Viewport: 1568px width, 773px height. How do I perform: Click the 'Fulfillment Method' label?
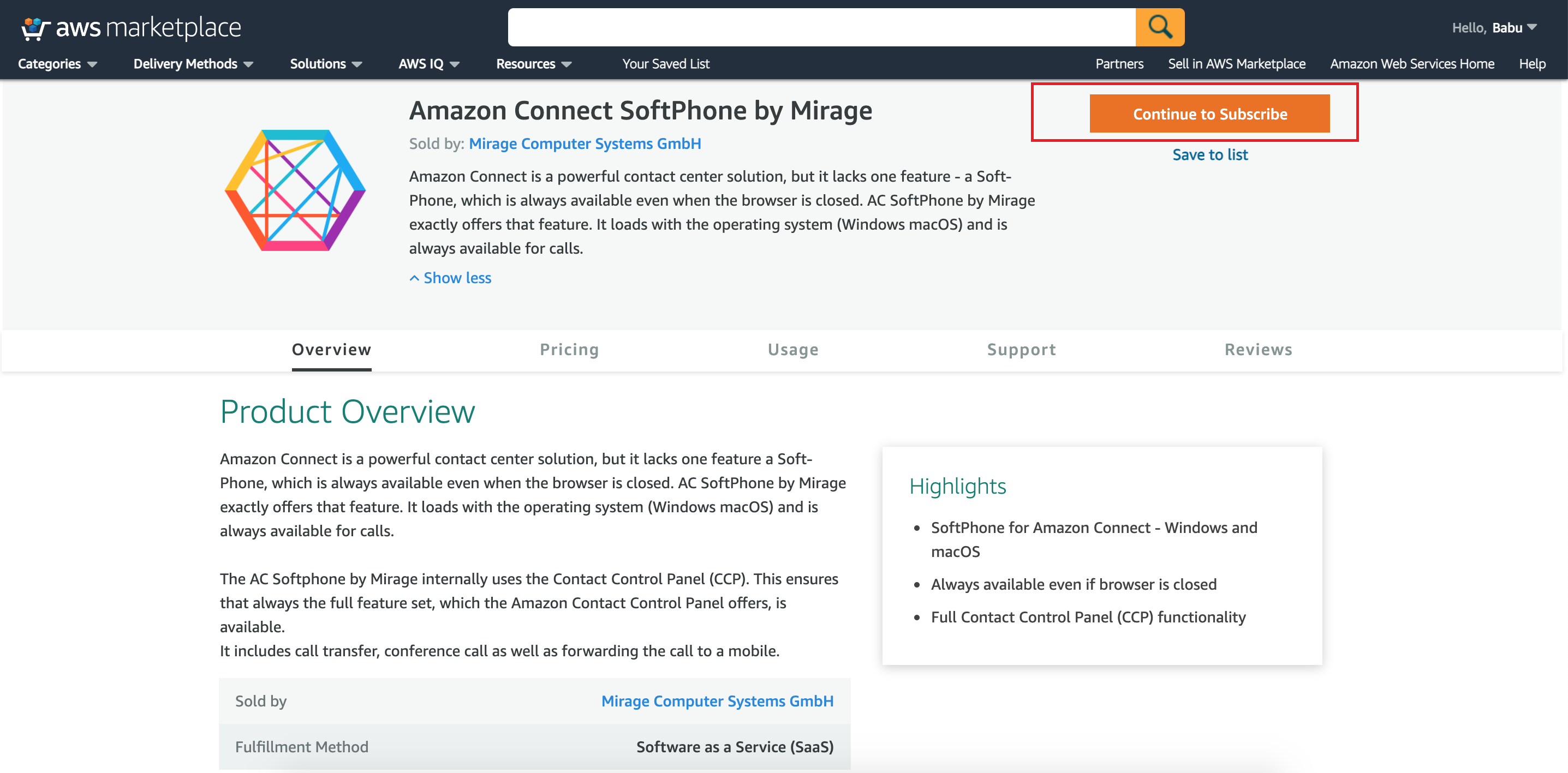[x=301, y=747]
